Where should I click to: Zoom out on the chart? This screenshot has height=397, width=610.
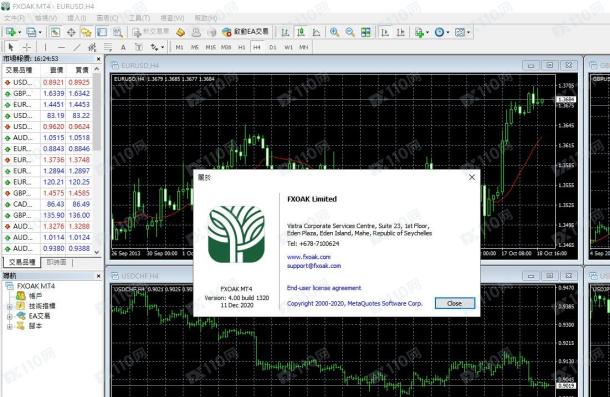tap(350, 32)
